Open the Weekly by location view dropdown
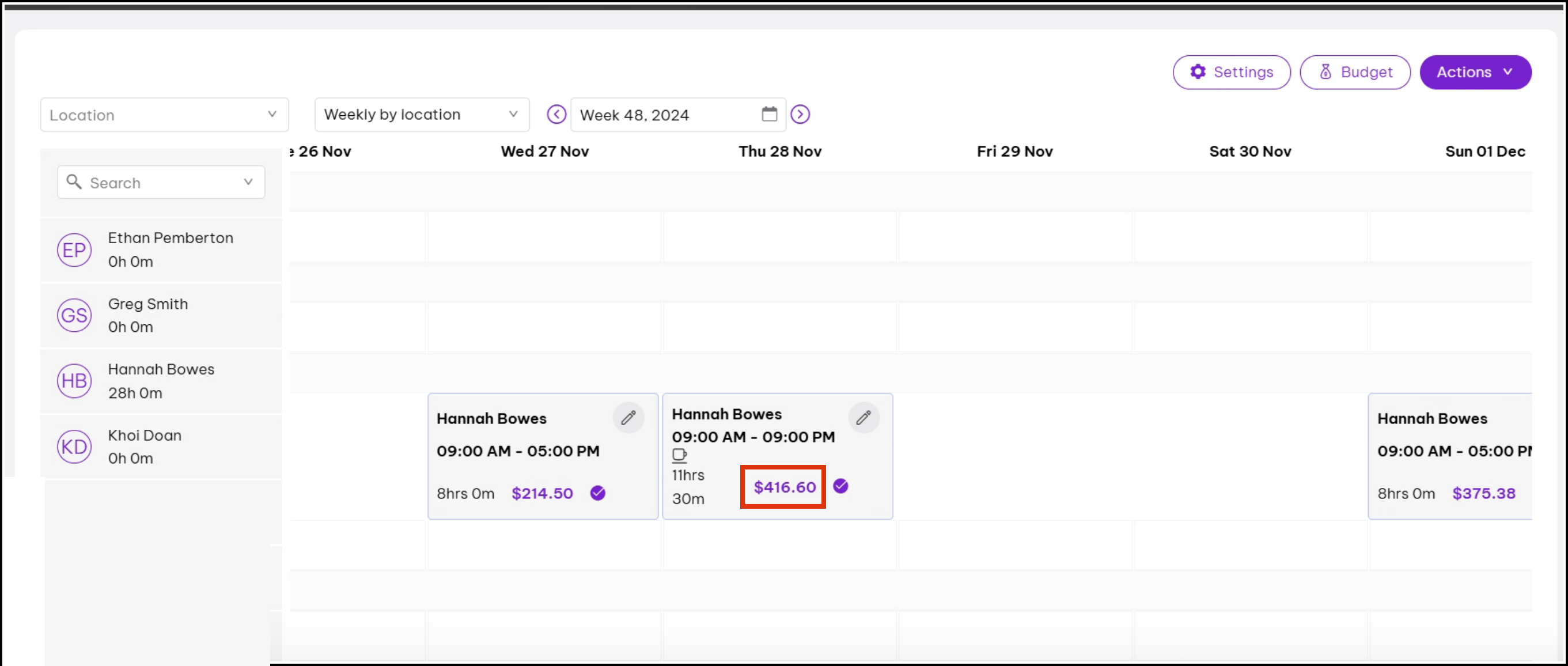The width and height of the screenshot is (1568, 666). tap(421, 115)
